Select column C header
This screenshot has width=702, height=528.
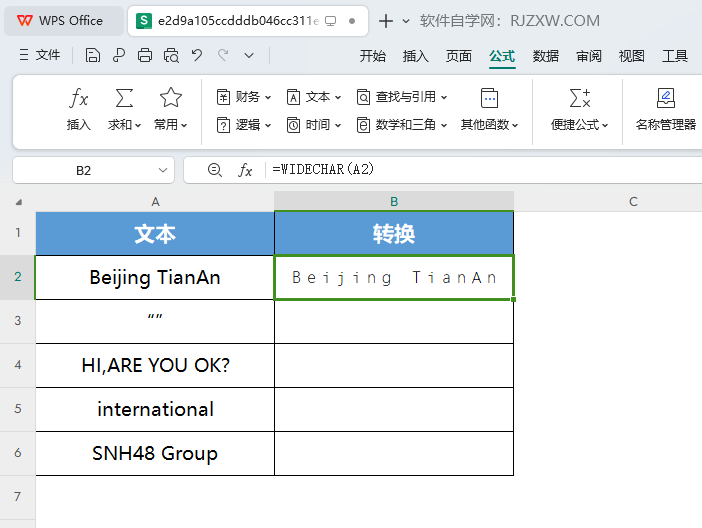(x=633, y=202)
